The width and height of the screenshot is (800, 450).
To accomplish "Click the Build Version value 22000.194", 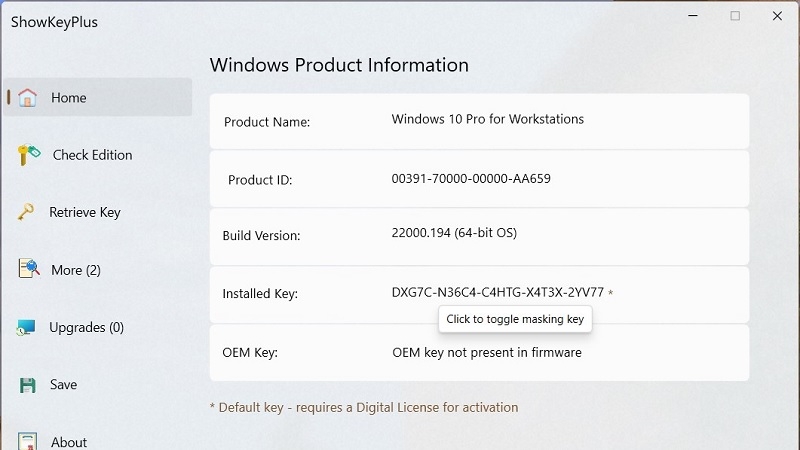I will click(x=453, y=233).
